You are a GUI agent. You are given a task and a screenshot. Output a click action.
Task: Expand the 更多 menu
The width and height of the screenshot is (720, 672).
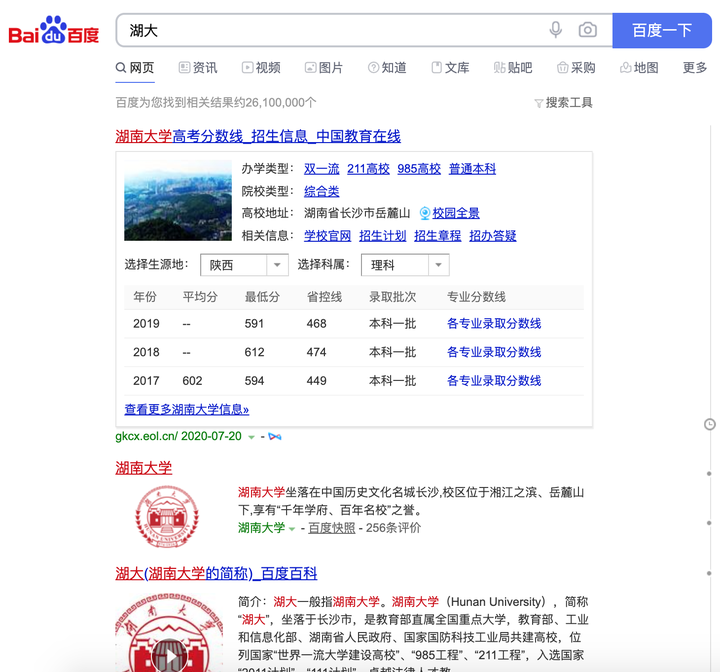pyautogui.click(x=695, y=68)
